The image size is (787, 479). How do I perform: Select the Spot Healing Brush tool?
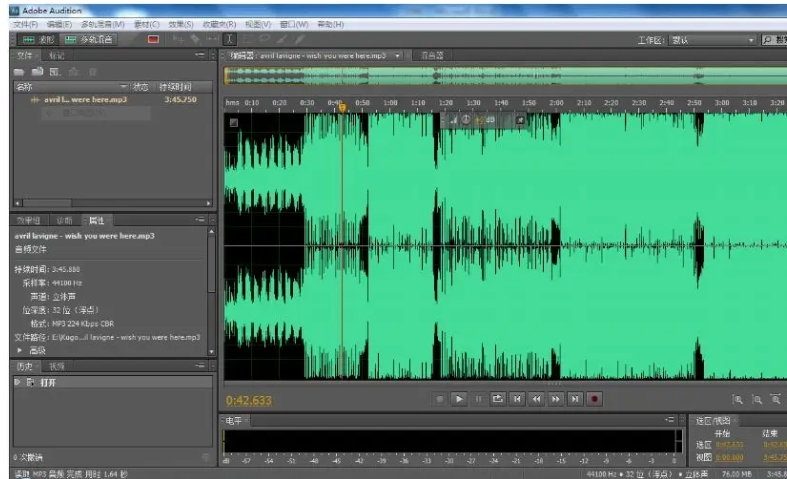pos(300,39)
